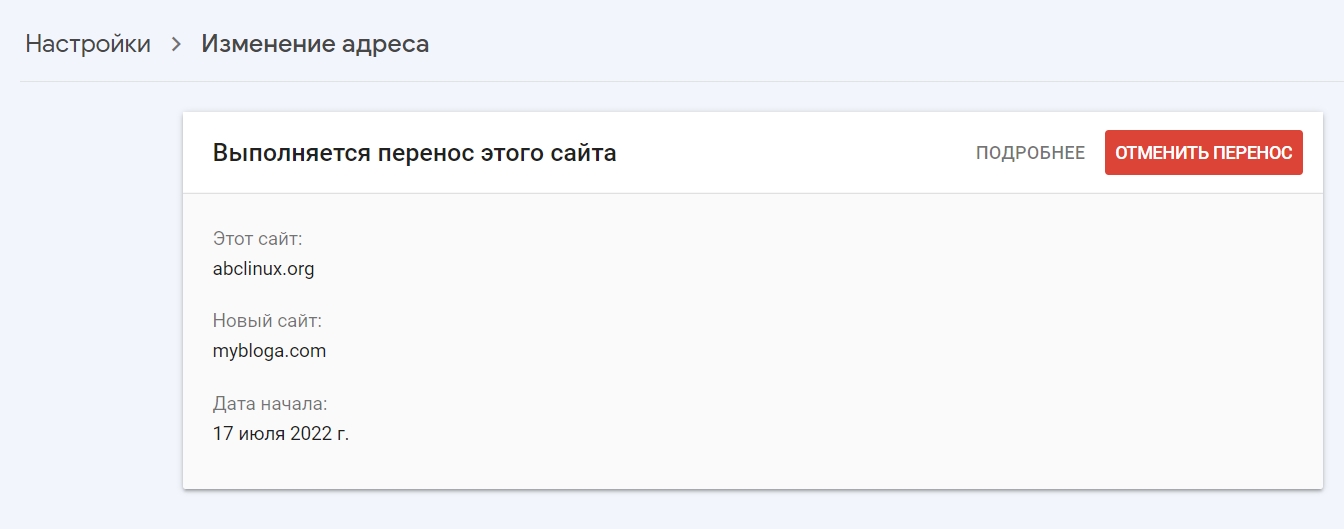The image size is (1344, 529).
Task: Click the heading Выполняется перенос этого сайта
Action: click(x=414, y=153)
